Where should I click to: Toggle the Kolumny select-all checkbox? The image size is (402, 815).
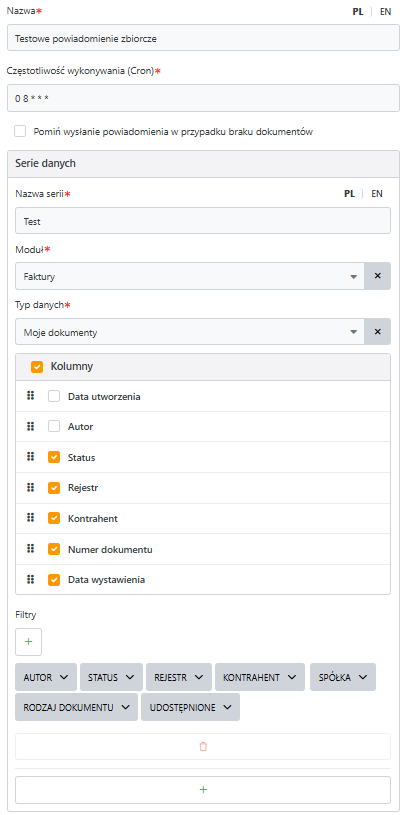[37, 366]
